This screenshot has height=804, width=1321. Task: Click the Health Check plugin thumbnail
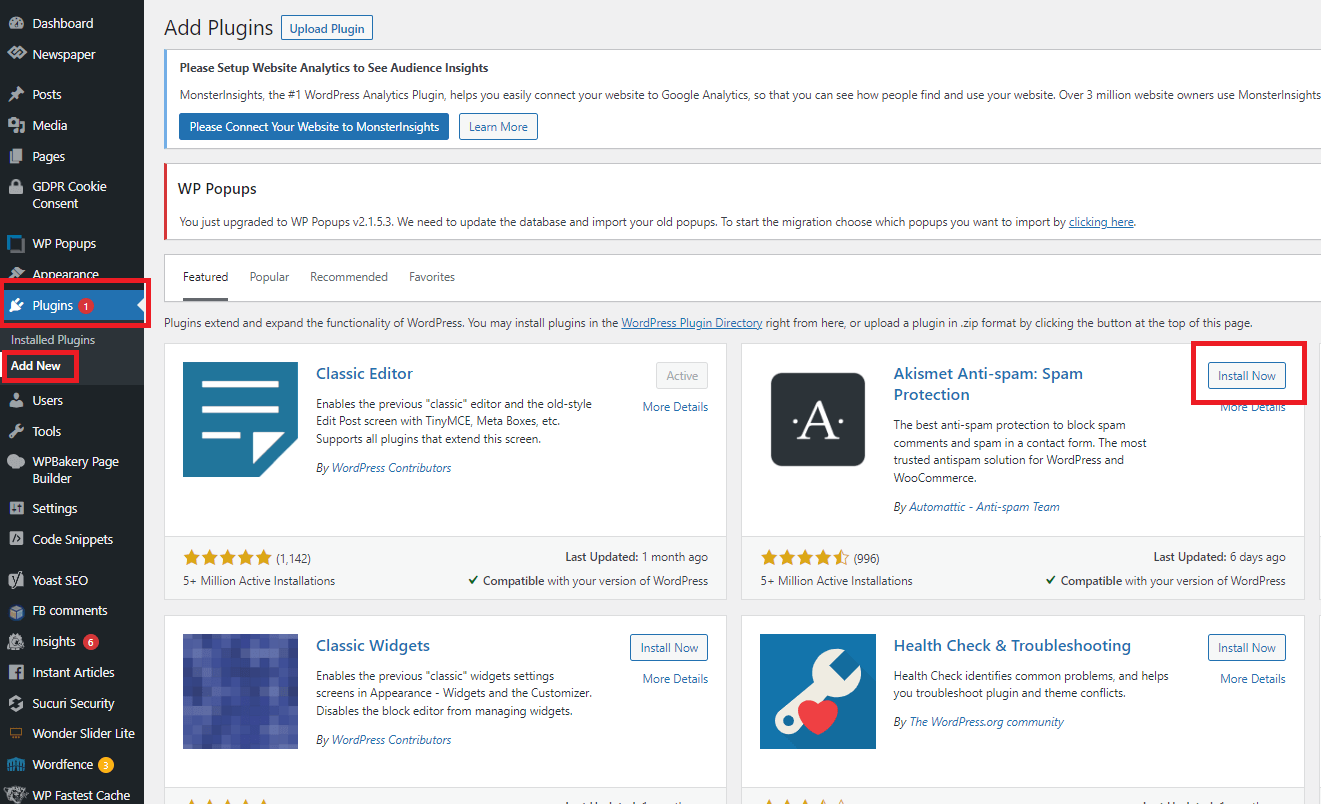[818, 691]
